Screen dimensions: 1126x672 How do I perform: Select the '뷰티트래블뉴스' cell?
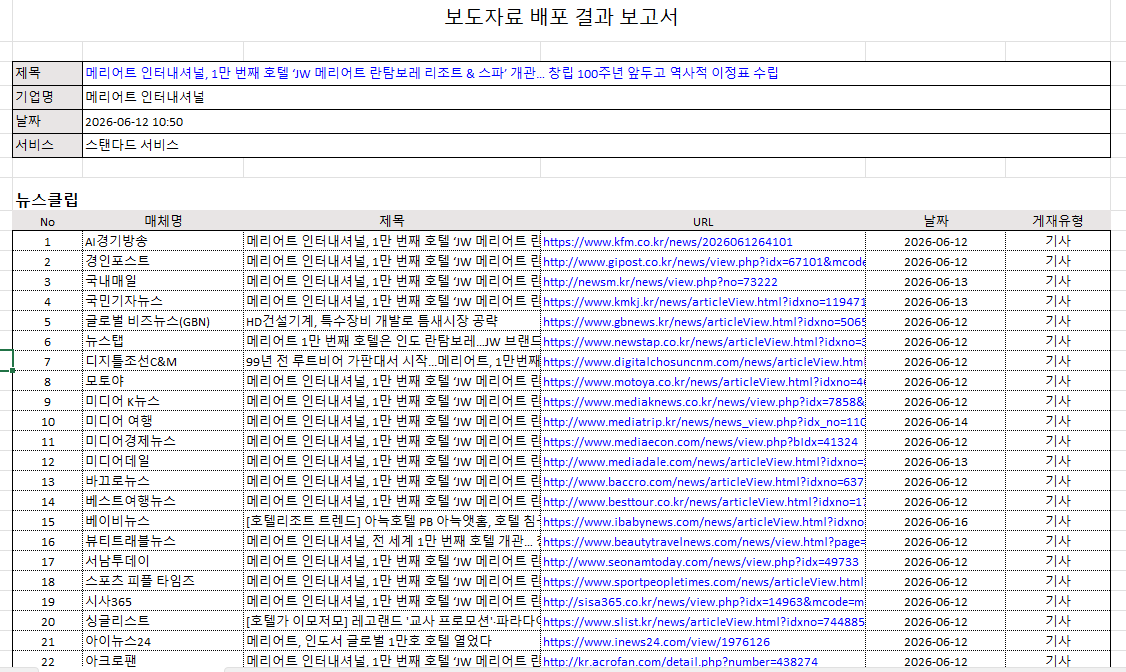(163, 541)
